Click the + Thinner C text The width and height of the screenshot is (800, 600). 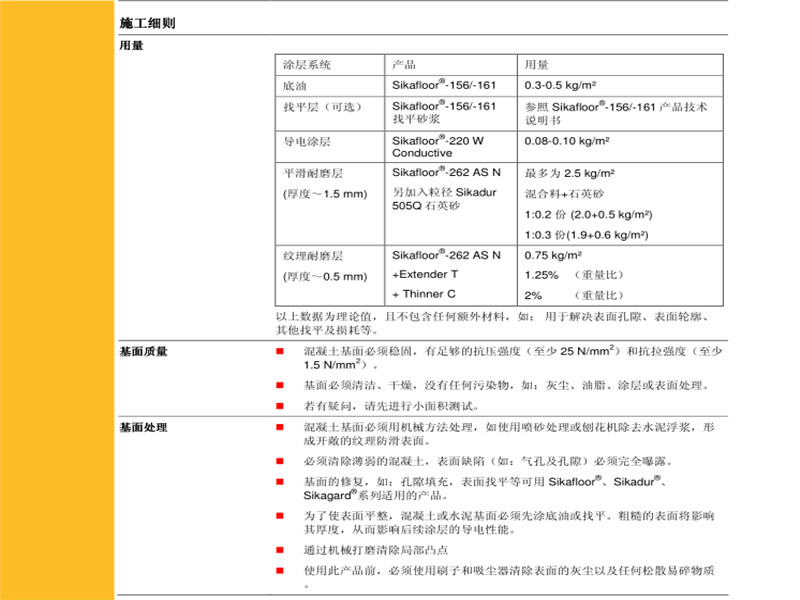tap(423, 294)
